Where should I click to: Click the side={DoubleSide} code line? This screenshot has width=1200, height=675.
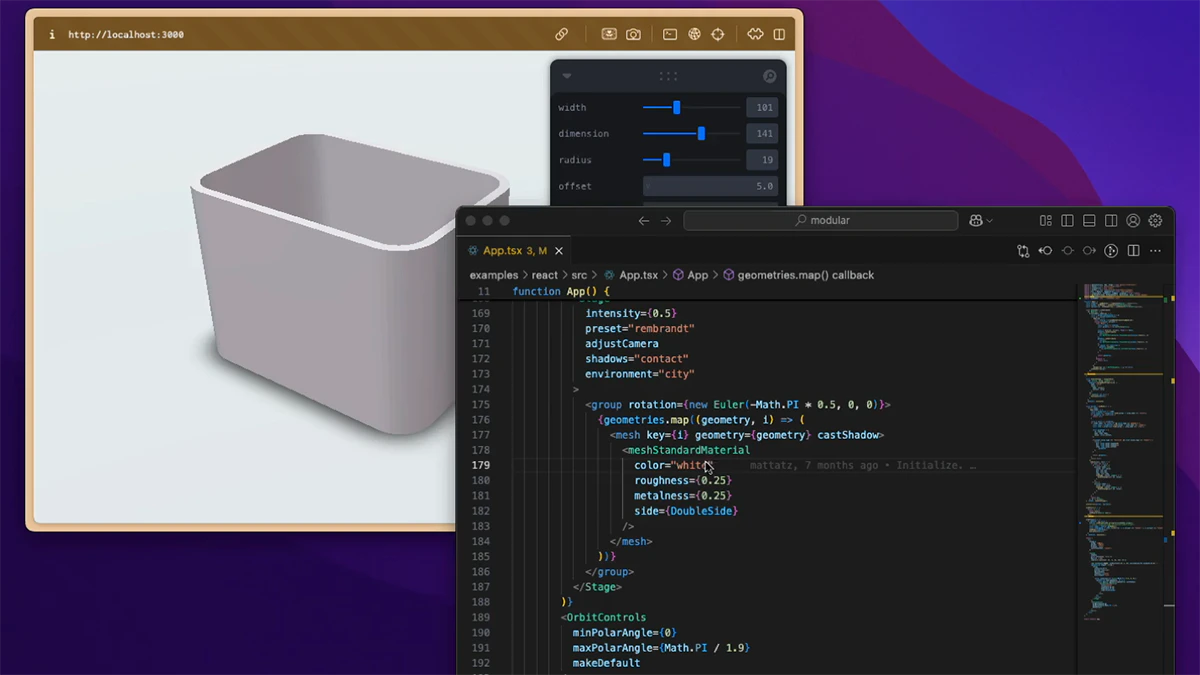click(686, 511)
